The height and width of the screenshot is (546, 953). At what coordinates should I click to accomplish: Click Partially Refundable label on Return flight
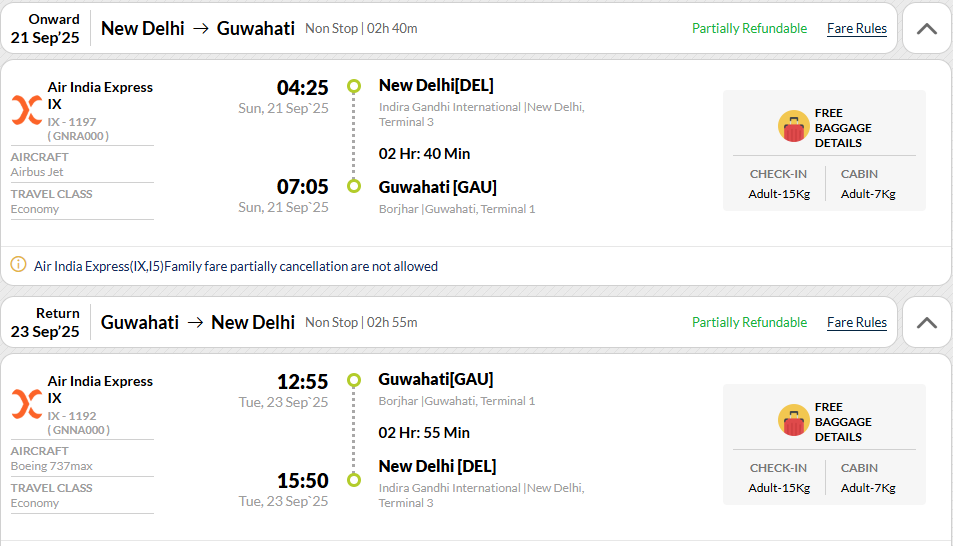click(749, 323)
